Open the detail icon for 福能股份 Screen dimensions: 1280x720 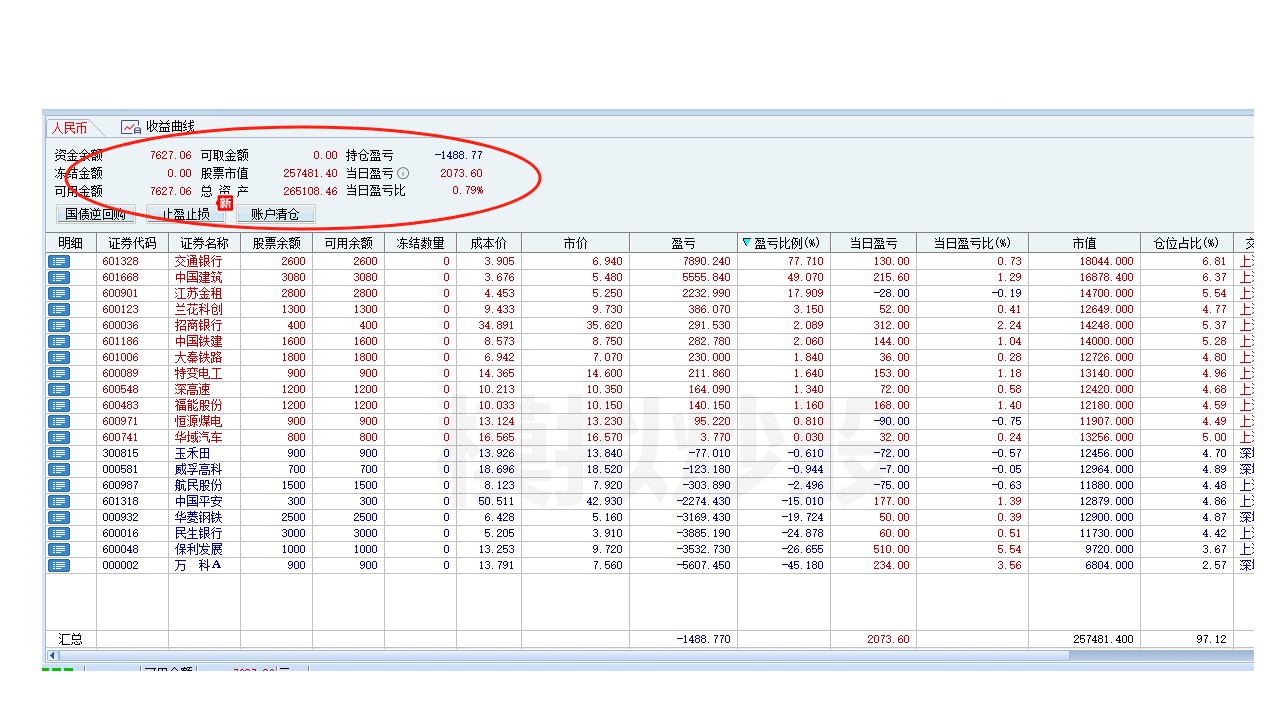[59, 405]
